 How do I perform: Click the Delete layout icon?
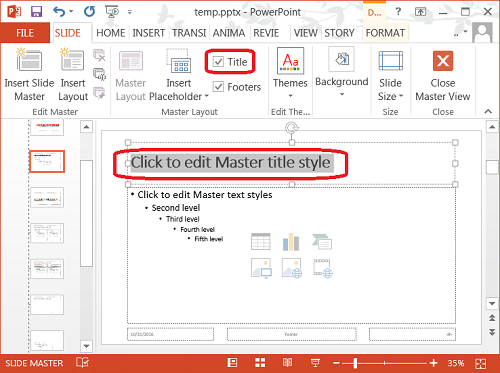point(99,56)
